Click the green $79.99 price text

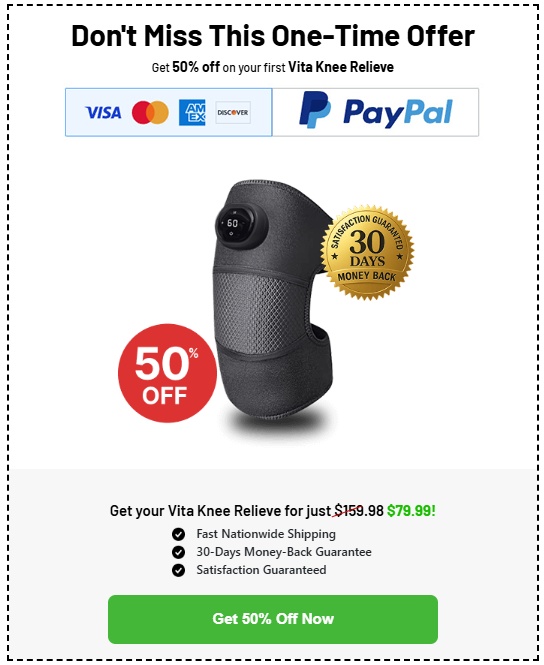point(411,511)
